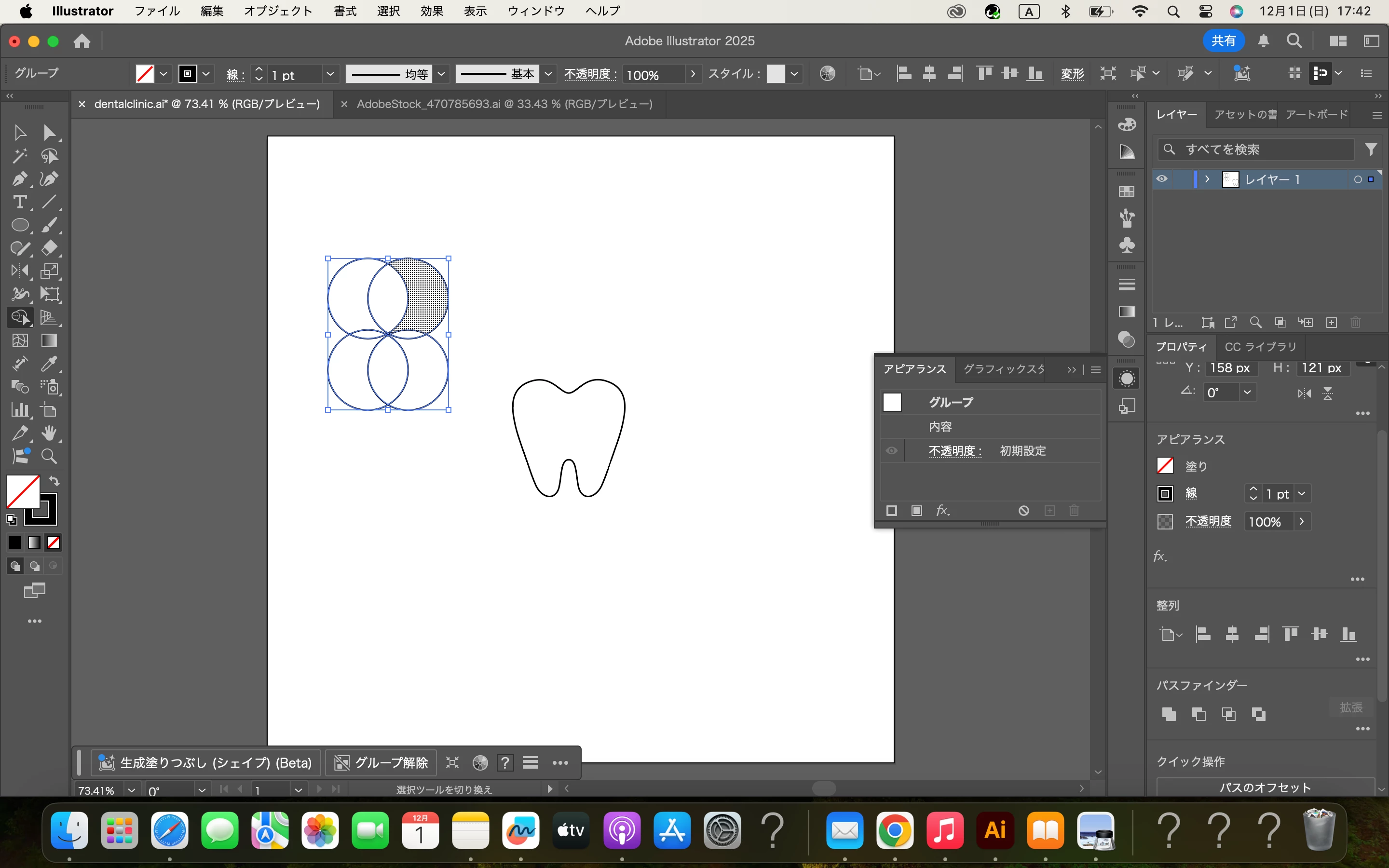Select the Eyedropper tool
1389x868 pixels.
49,364
